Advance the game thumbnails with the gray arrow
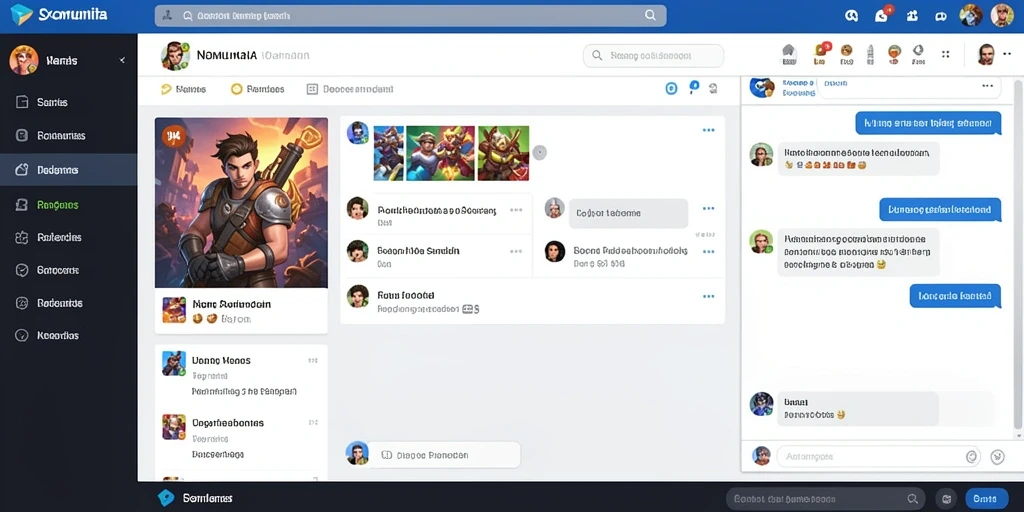The height and width of the screenshot is (512, 1024). [539, 153]
